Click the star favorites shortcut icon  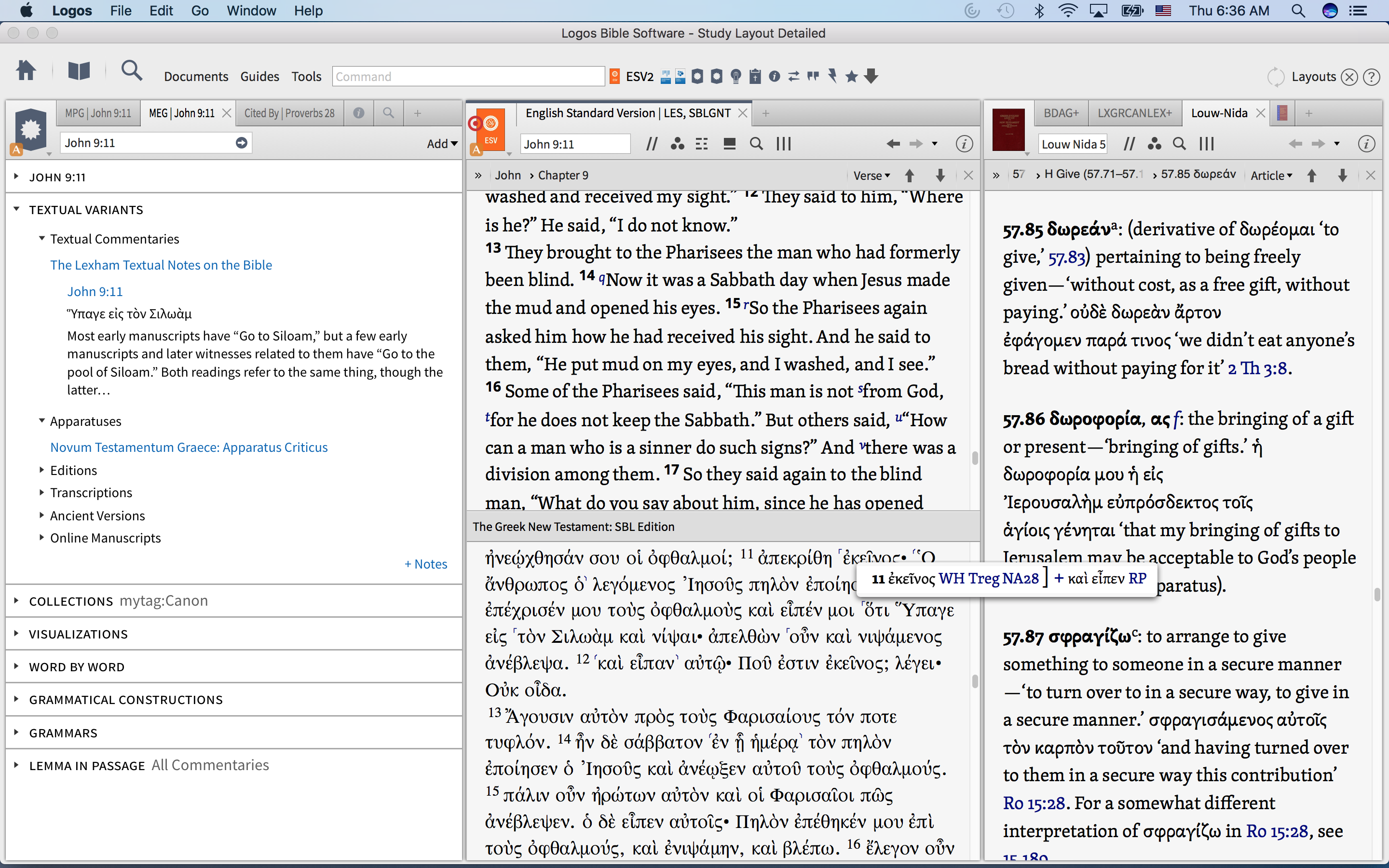click(852, 76)
